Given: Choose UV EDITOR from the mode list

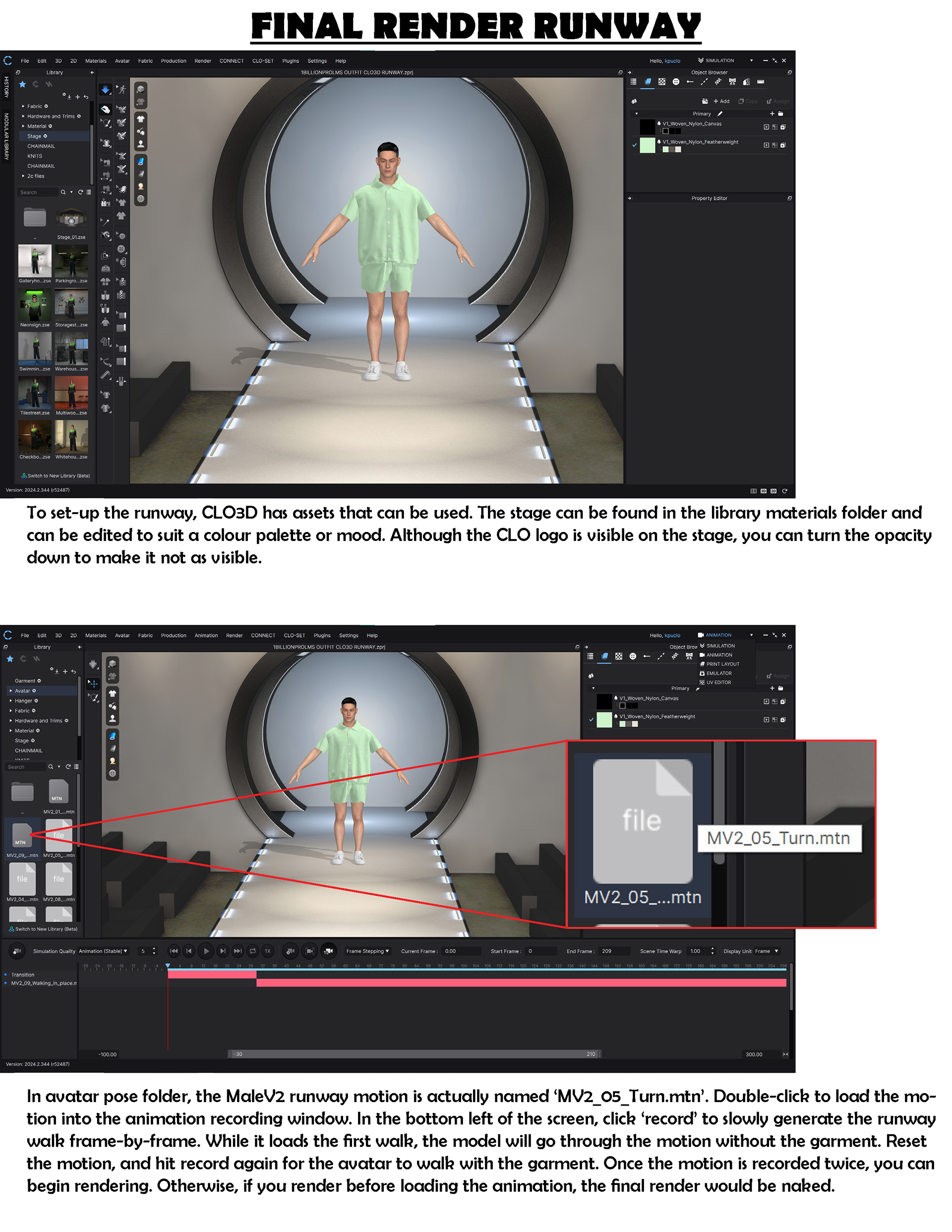Looking at the screenshot, I should pos(715,683).
